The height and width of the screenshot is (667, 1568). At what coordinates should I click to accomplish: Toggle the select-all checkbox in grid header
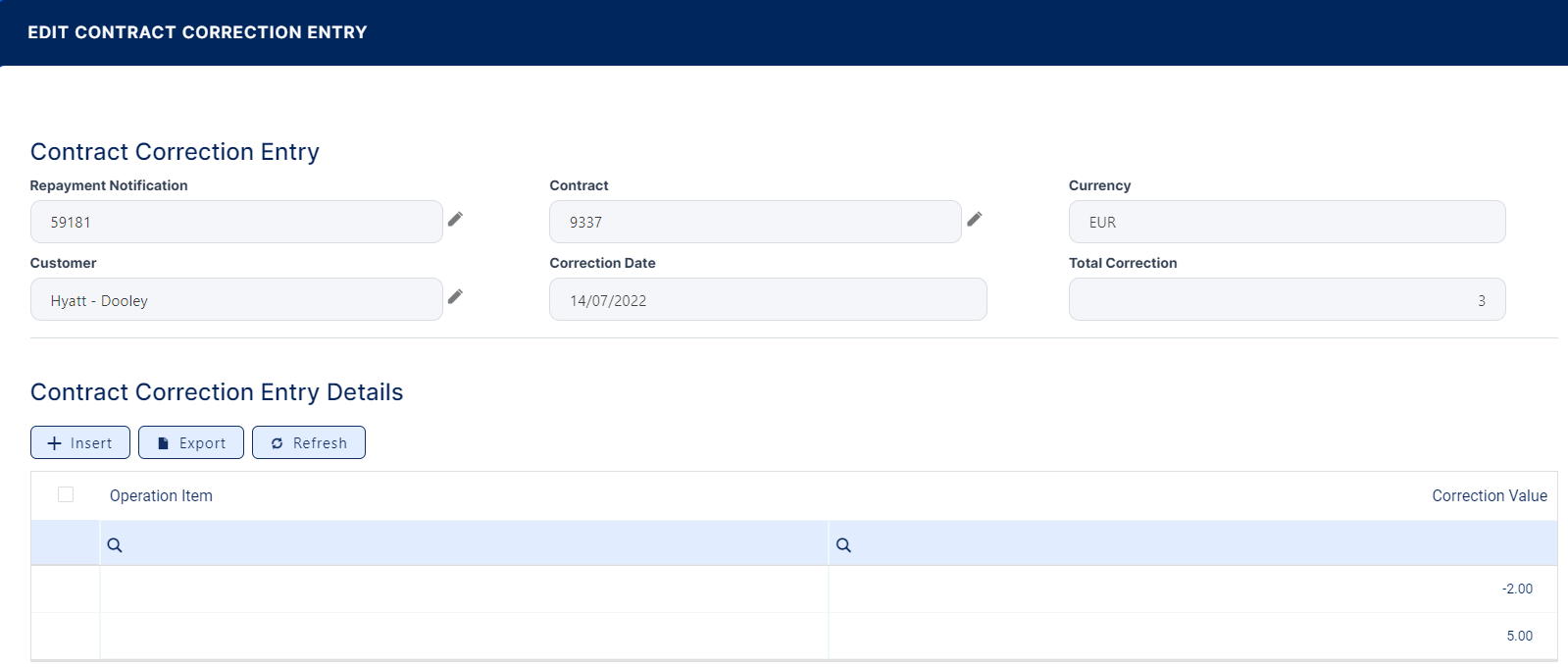pyautogui.click(x=66, y=494)
